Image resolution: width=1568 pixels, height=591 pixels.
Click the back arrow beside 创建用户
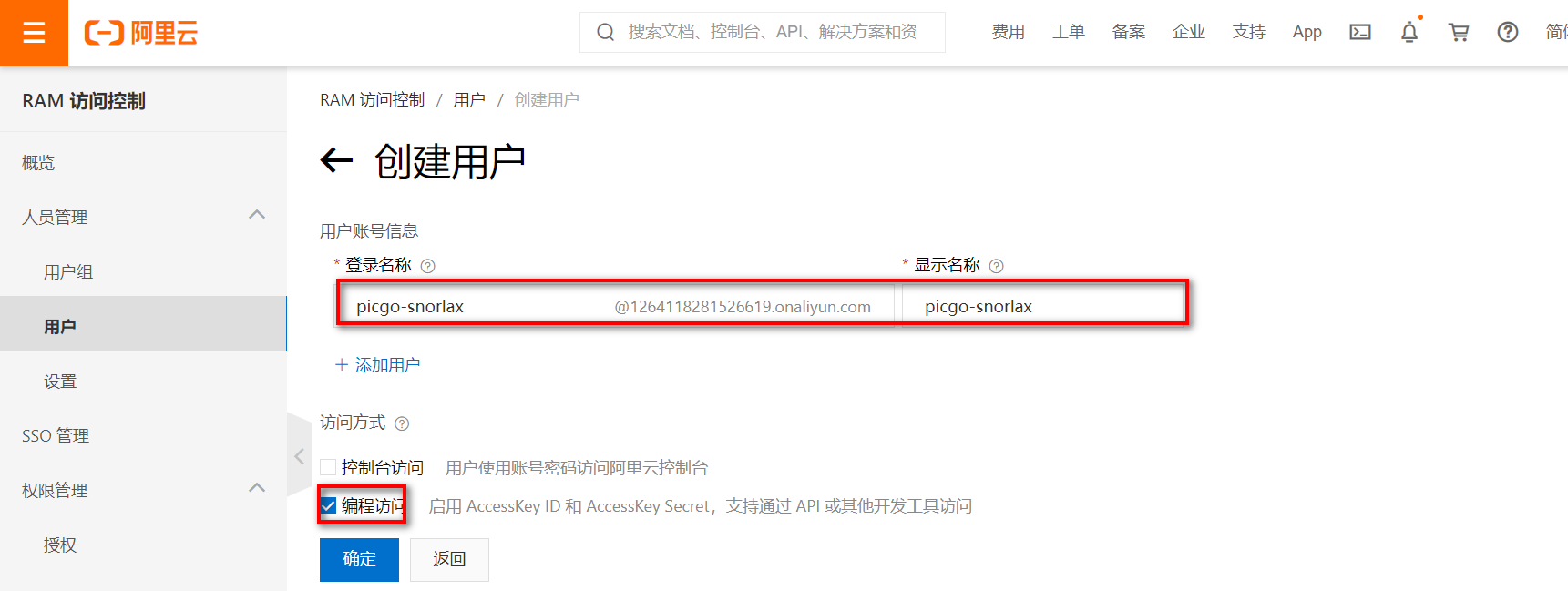coord(336,161)
